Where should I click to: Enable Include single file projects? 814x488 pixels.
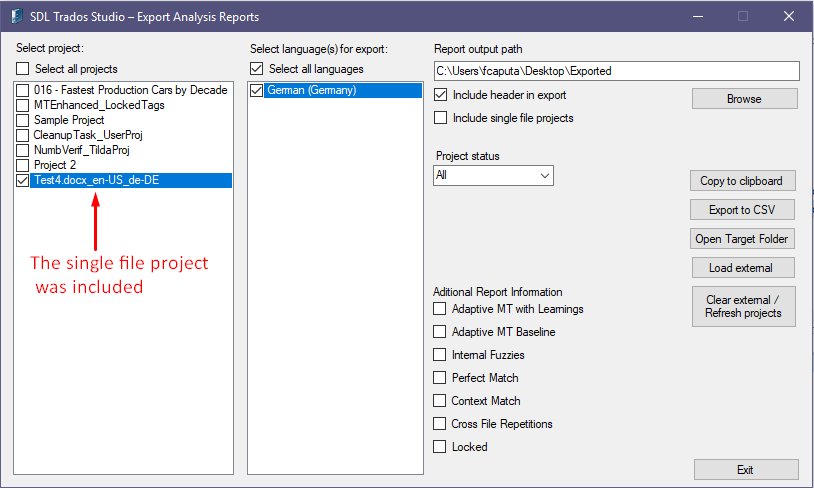tap(440, 118)
